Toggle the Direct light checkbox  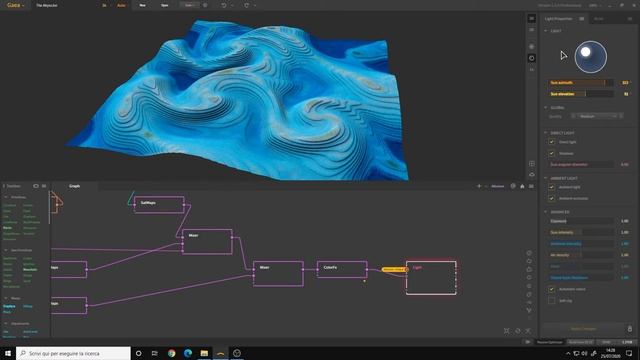pyautogui.click(x=552, y=142)
